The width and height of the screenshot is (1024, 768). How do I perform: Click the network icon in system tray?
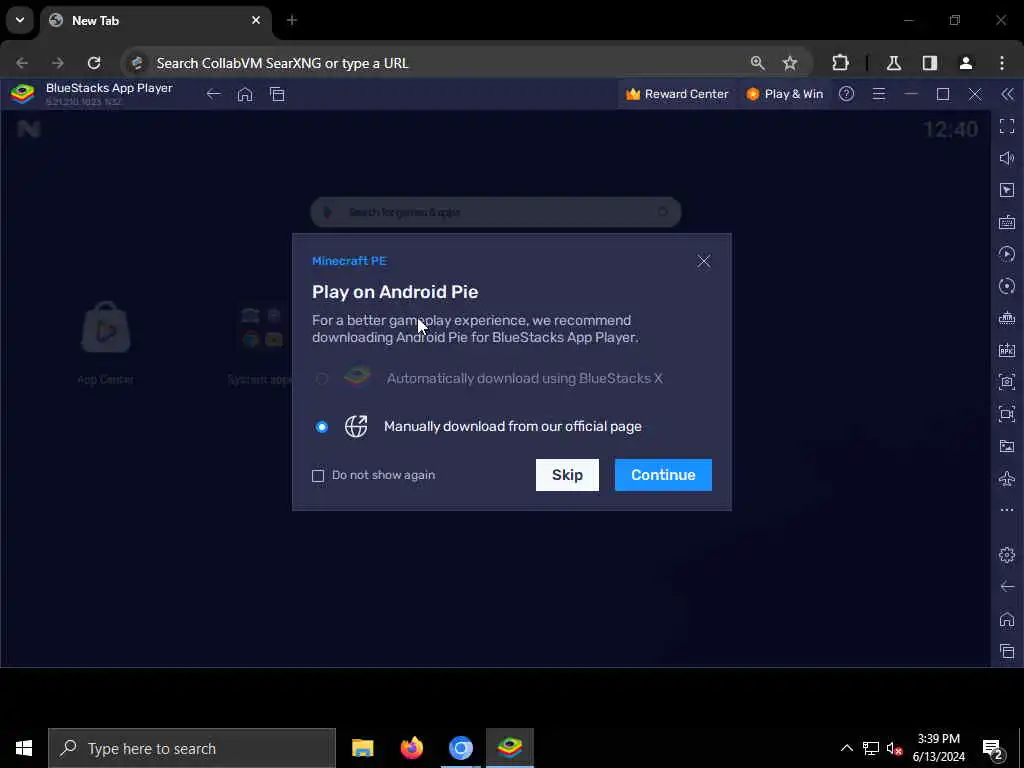(x=871, y=748)
